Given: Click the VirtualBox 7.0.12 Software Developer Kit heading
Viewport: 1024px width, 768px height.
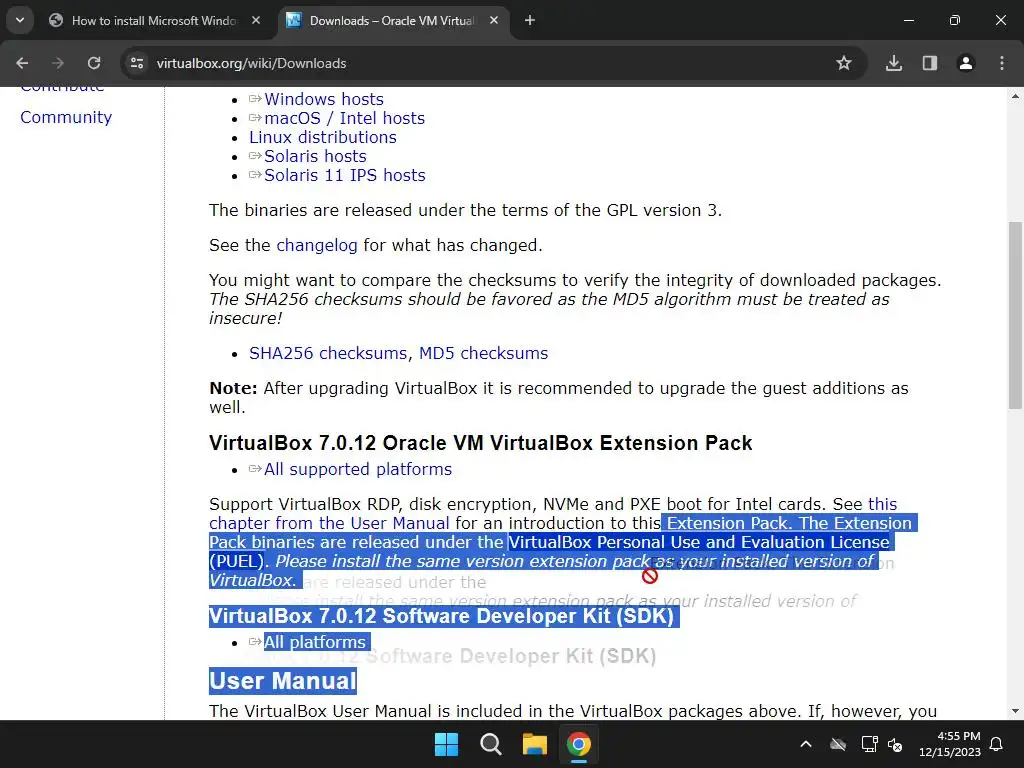Looking at the screenshot, I should coord(441,616).
